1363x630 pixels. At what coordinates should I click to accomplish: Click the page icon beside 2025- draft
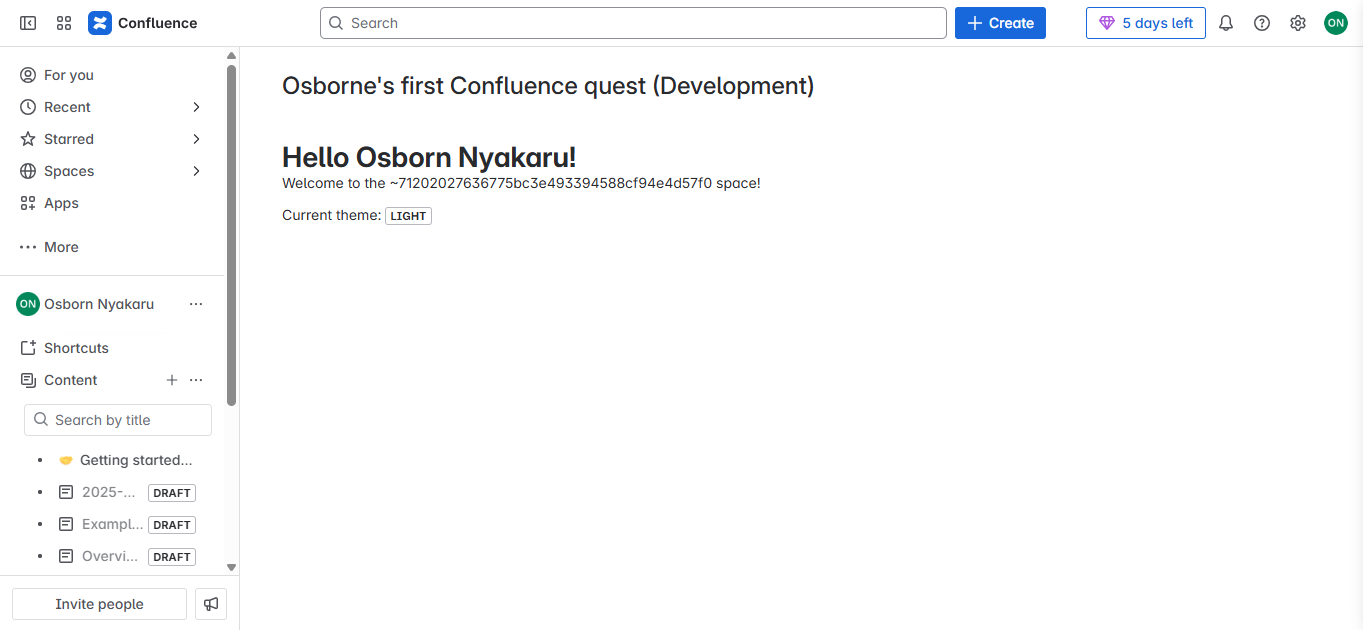[66, 492]
